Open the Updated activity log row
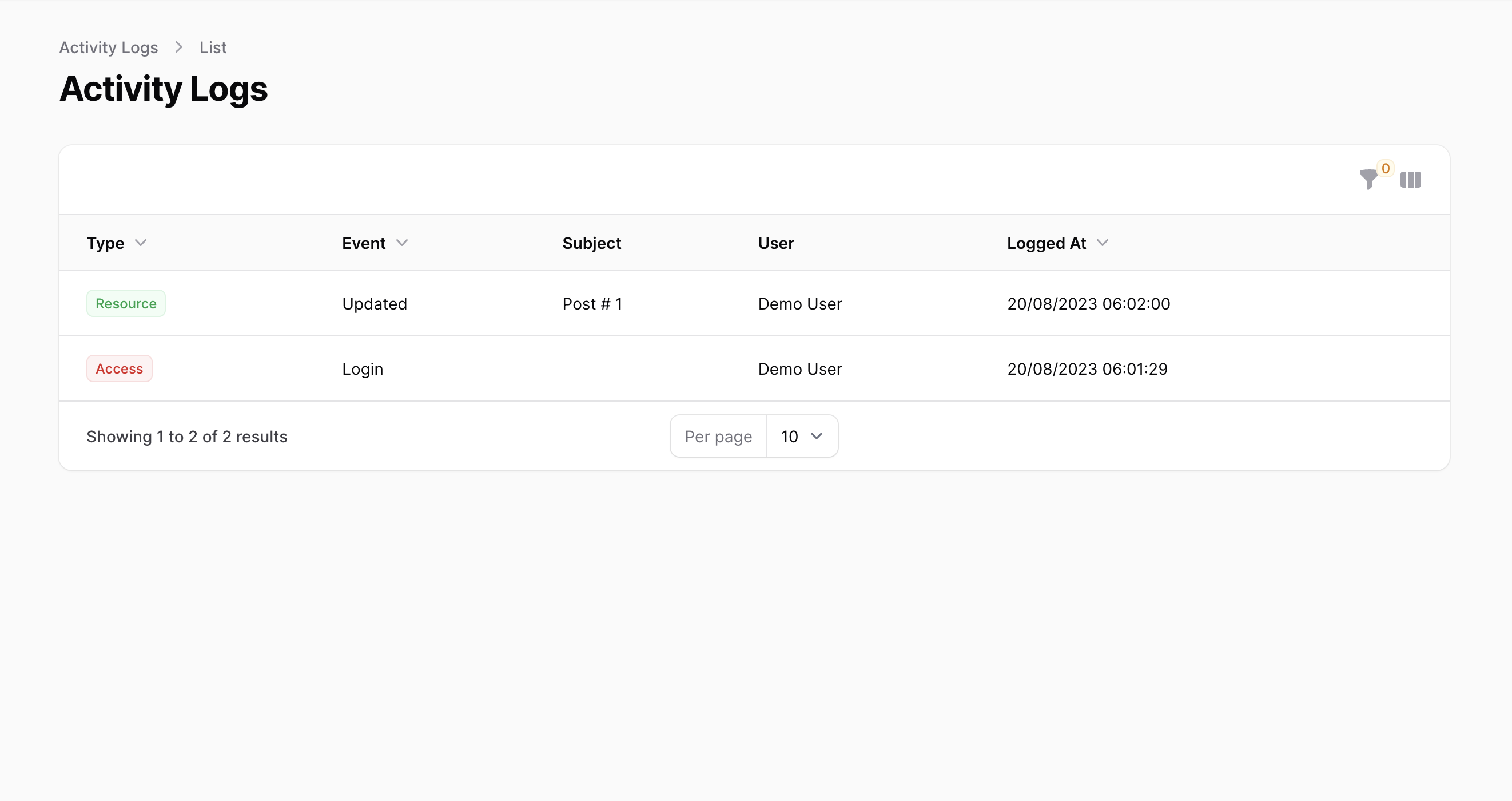 (x=374, y=303)
